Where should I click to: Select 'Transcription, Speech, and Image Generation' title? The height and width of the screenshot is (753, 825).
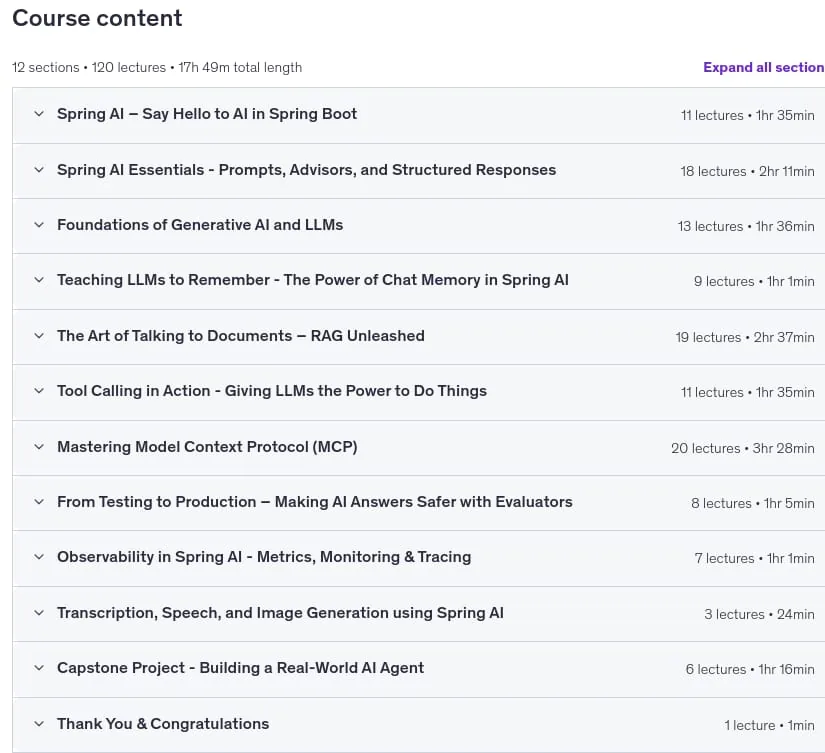(280, 613)
